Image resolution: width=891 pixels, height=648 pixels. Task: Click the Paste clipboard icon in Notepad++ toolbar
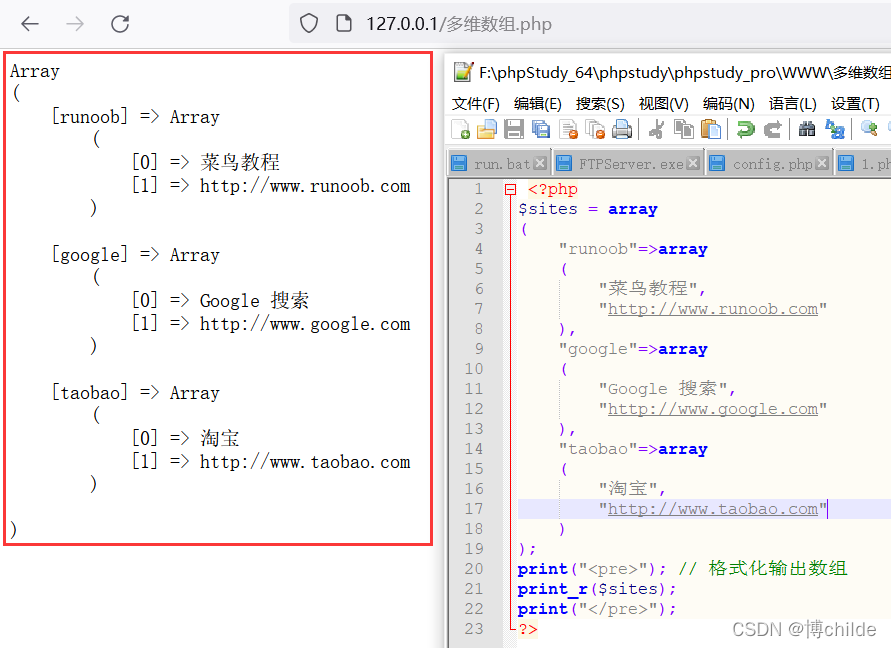click(x=711, y=129)
